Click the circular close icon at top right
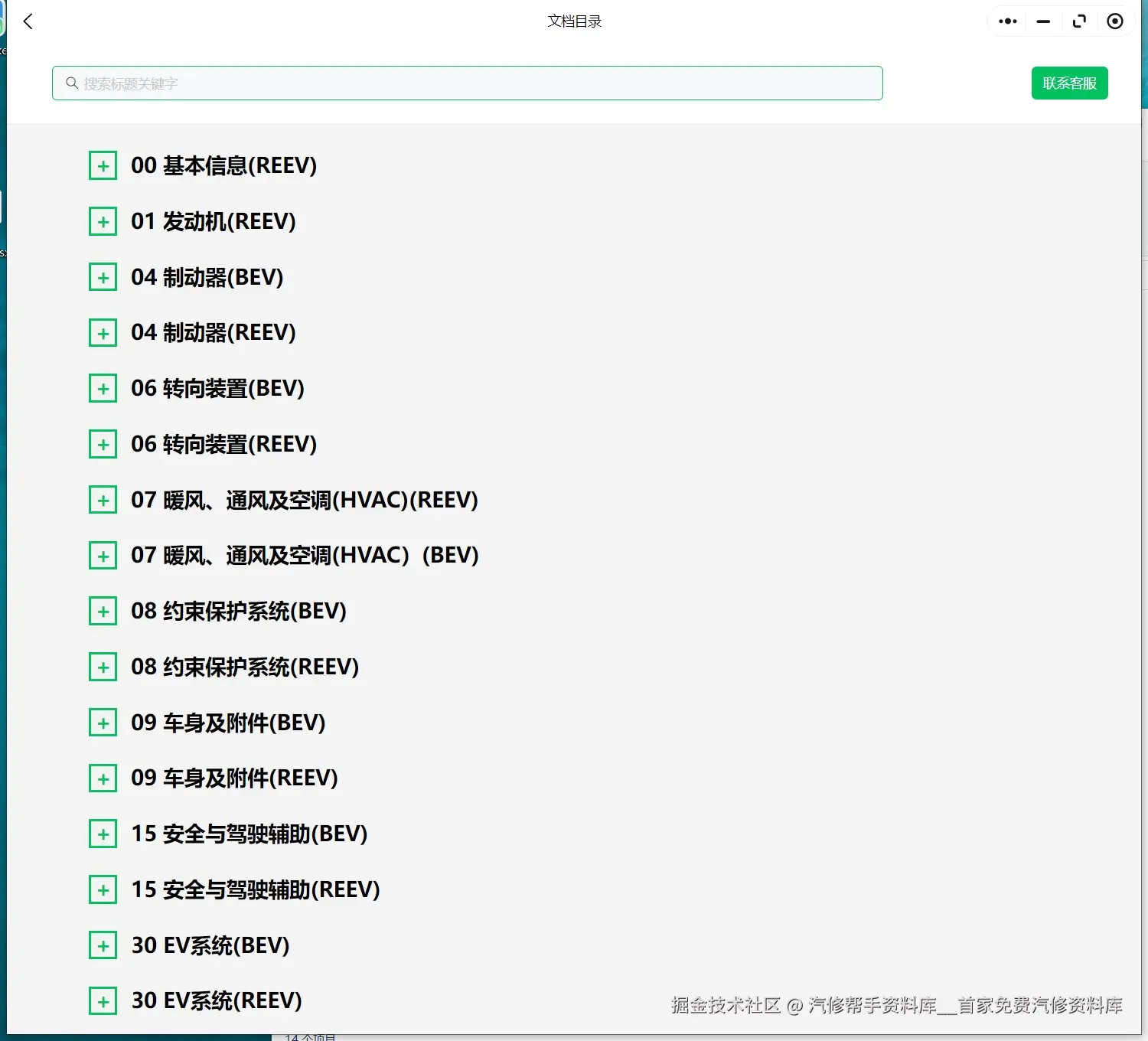 (1114, 21)
